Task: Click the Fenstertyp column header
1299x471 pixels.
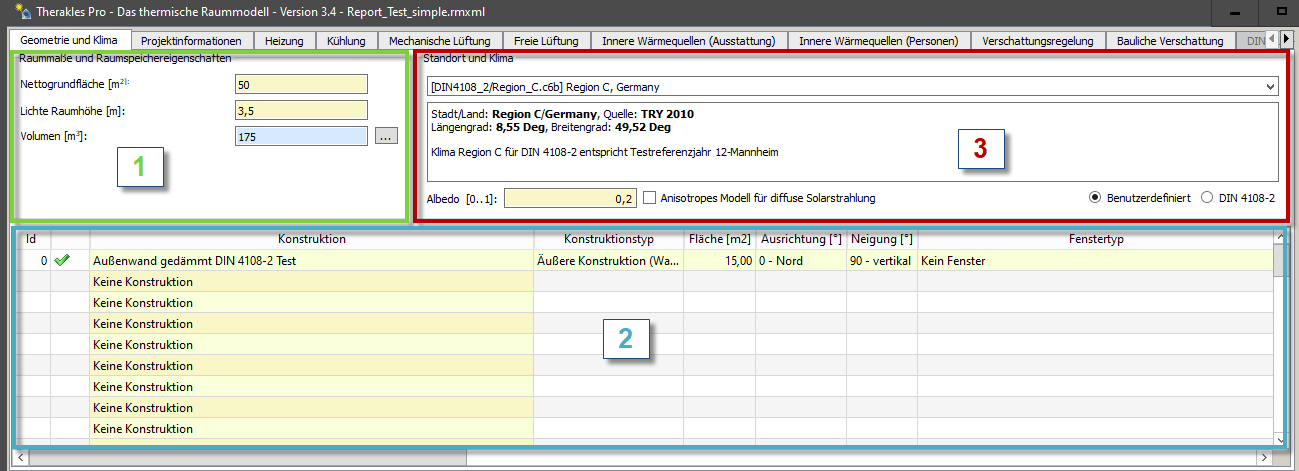Action: click(1095, 239)
